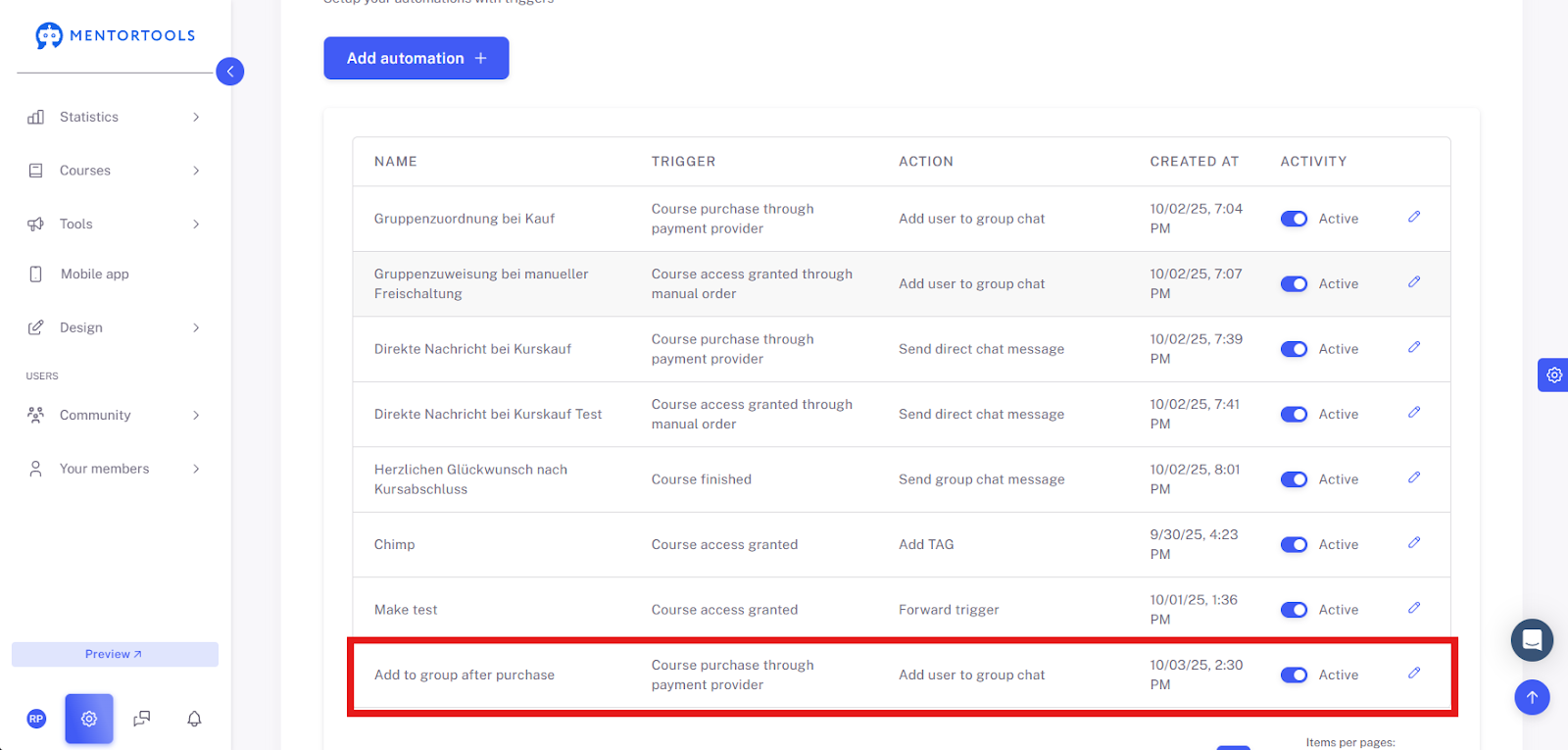This screenshot has height=750, width=1568.
Task: Expand the Courses chevron
Action: pyautogui.click(x=196, y=171)
